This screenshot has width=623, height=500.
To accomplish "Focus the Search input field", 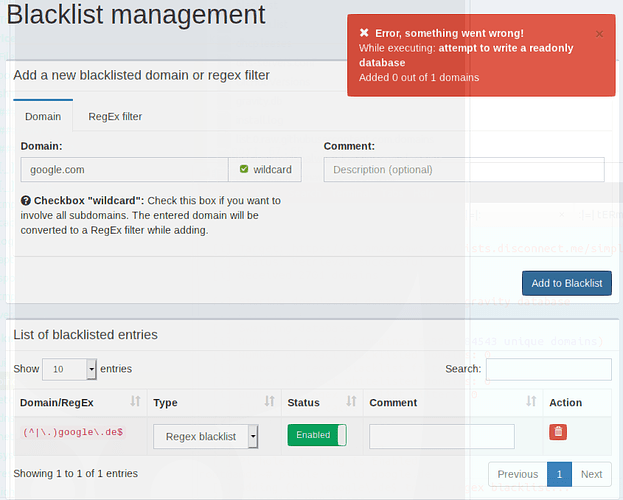I will 548,369.
